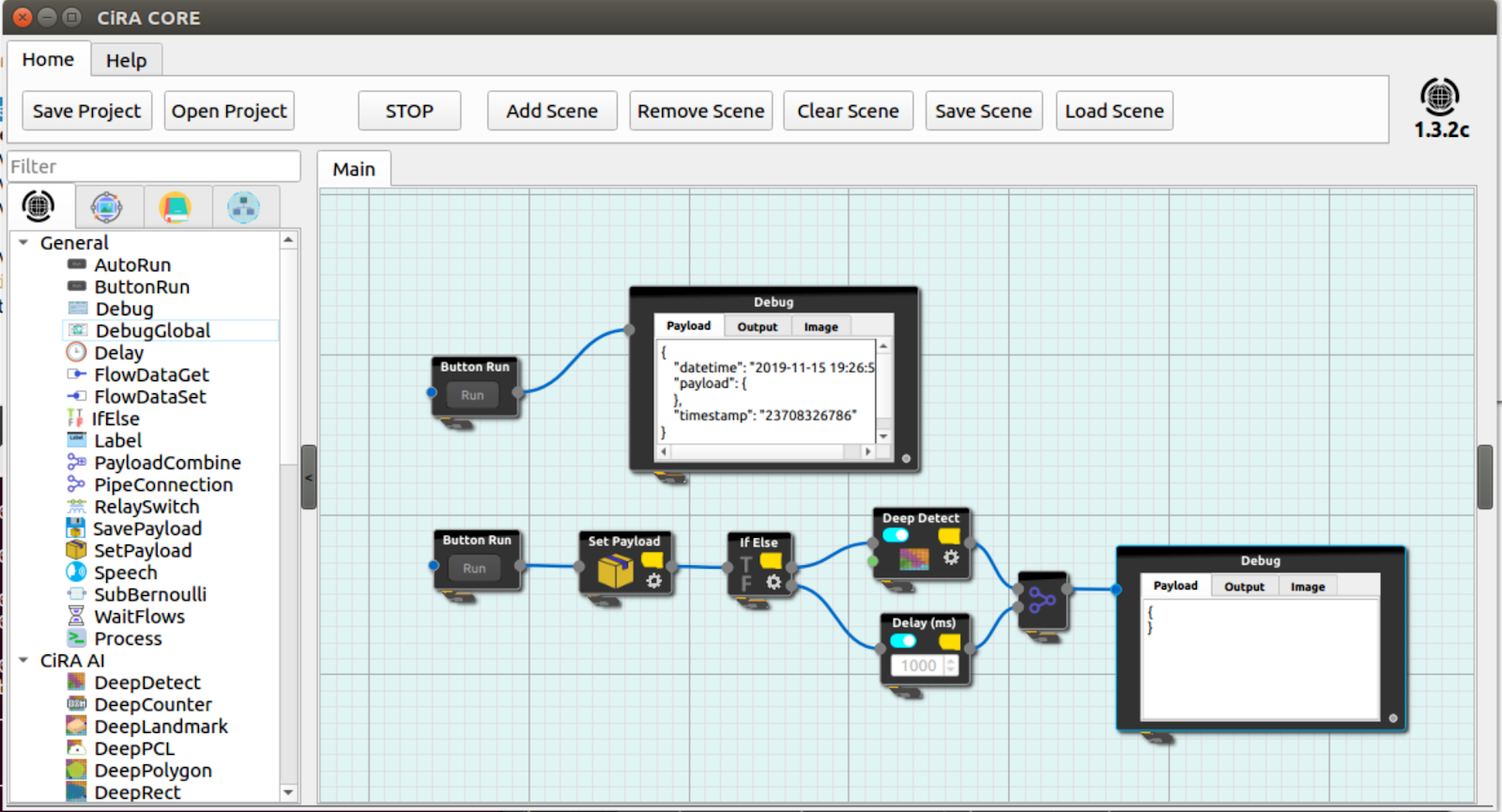This screenshot has width=1502, height=812.
Task: Open the CiRA AI node category tab icon
Action: pos(38,206)
